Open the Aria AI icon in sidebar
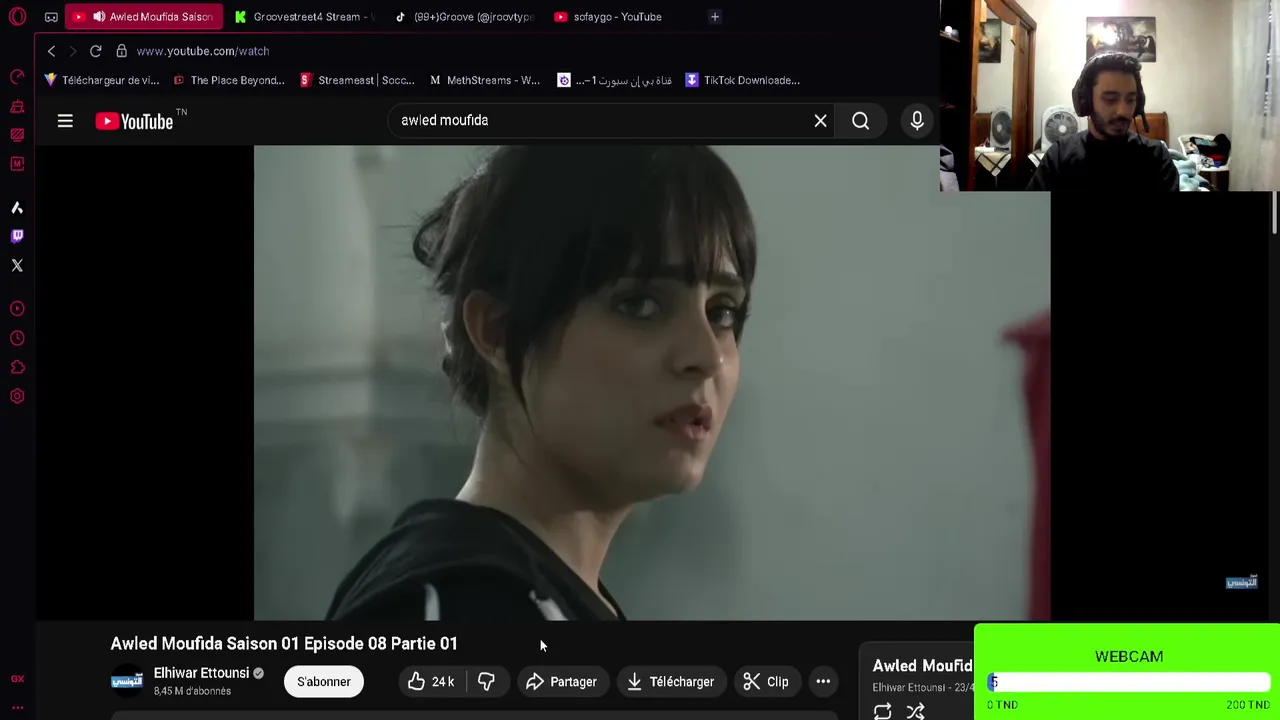Viewport: 1280px width, 720px height. point(17,207)
